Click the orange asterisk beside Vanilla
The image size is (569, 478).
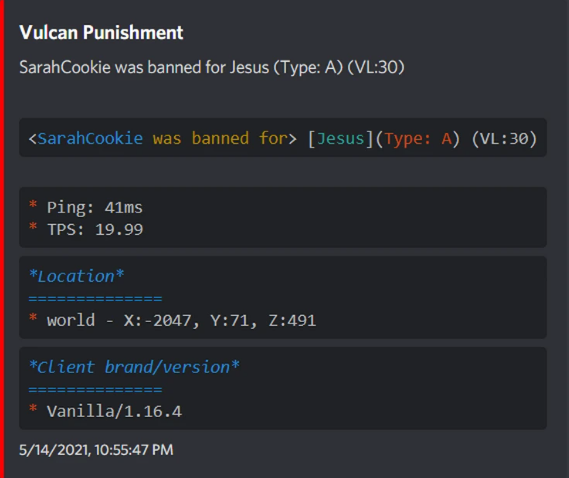pyautogui.click(x=33, y=408)
